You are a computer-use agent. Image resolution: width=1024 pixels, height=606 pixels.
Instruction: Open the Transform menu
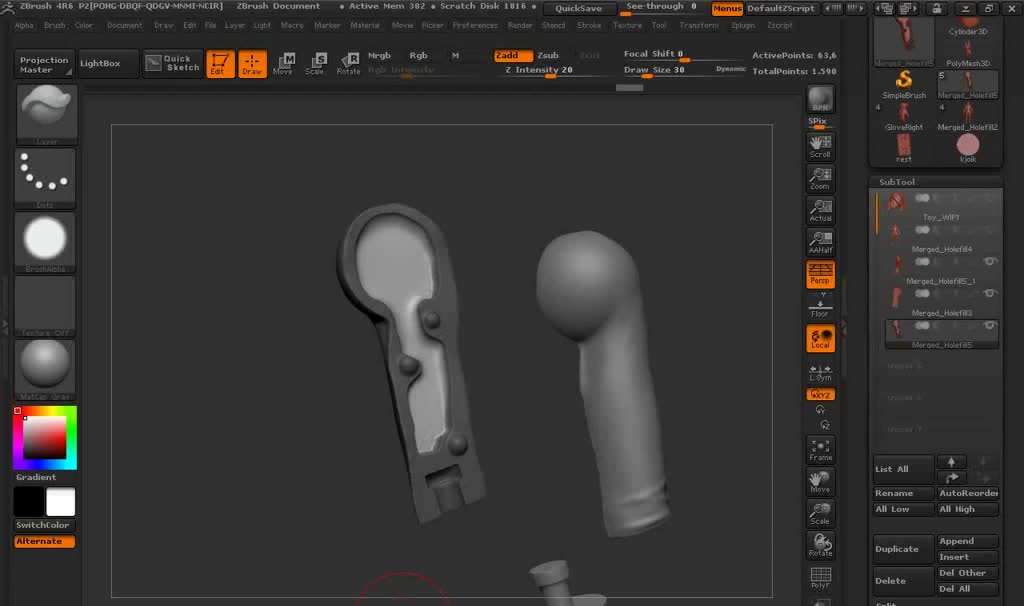tap(698, 25)
